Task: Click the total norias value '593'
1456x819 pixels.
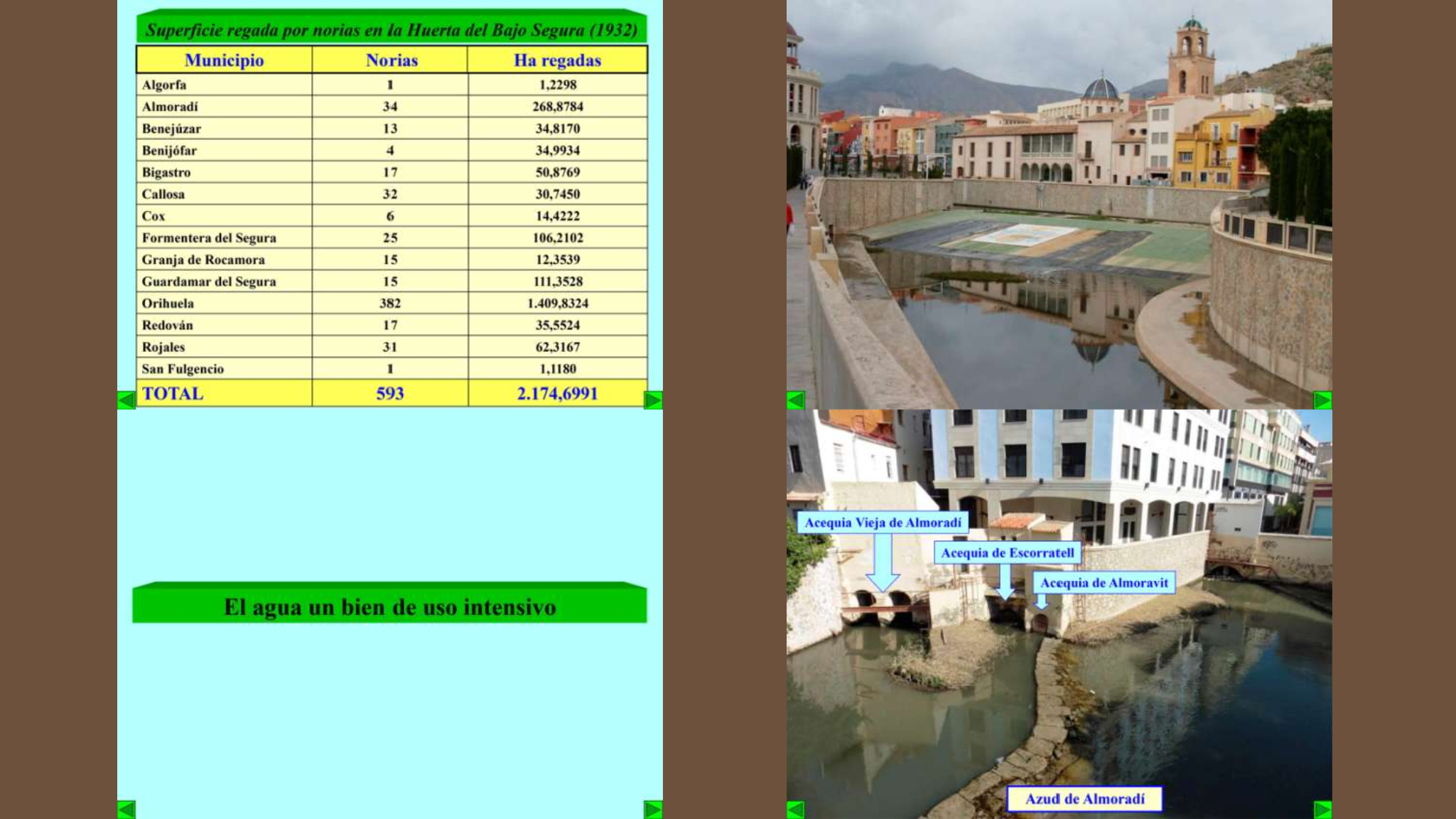Action: pyautogui.click(x=390, y=393)
